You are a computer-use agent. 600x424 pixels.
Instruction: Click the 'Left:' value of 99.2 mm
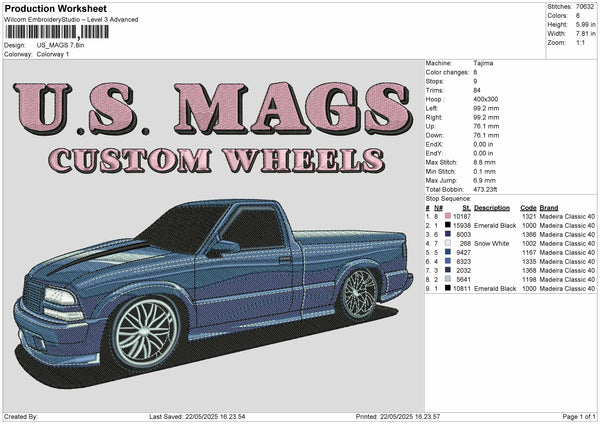pos(486,108)
